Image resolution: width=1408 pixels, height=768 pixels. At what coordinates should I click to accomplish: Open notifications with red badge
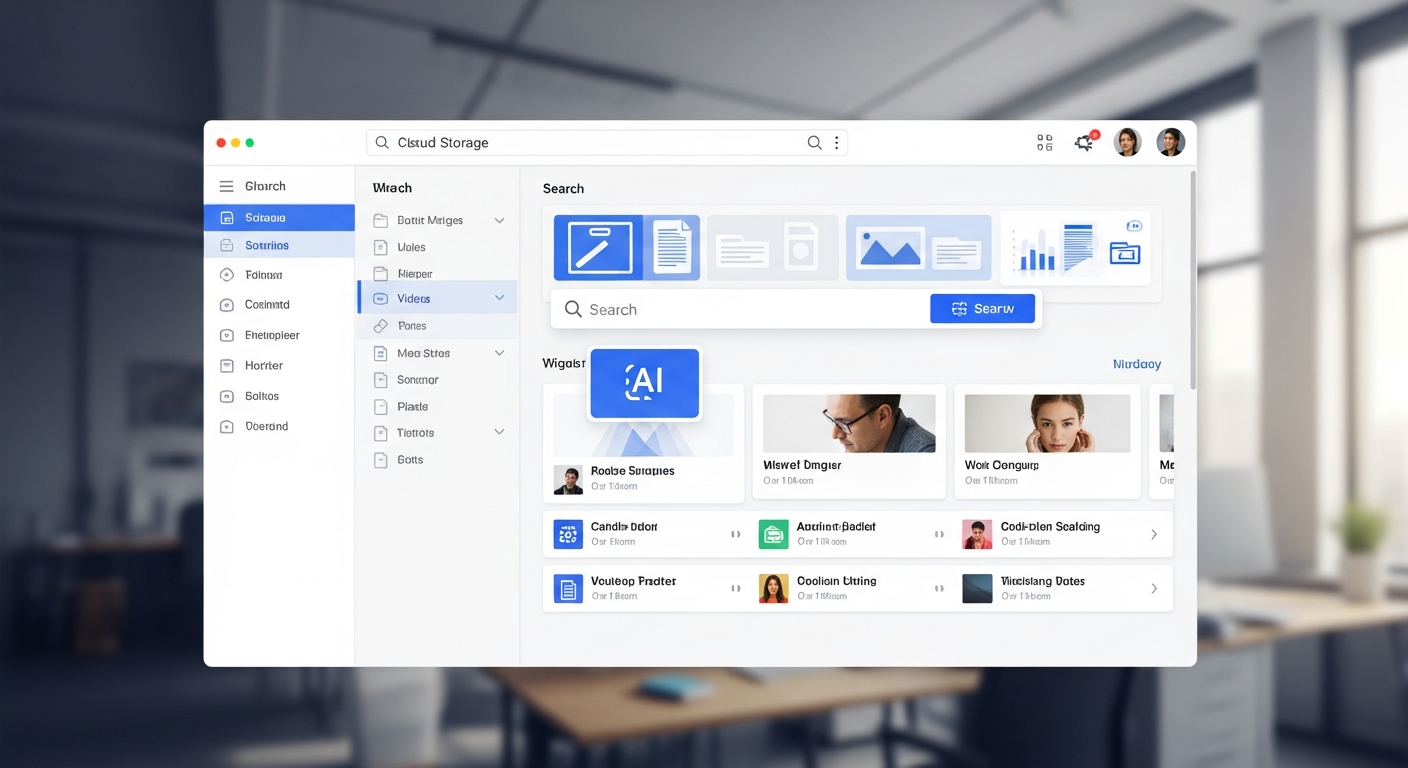pos(1084,143)
